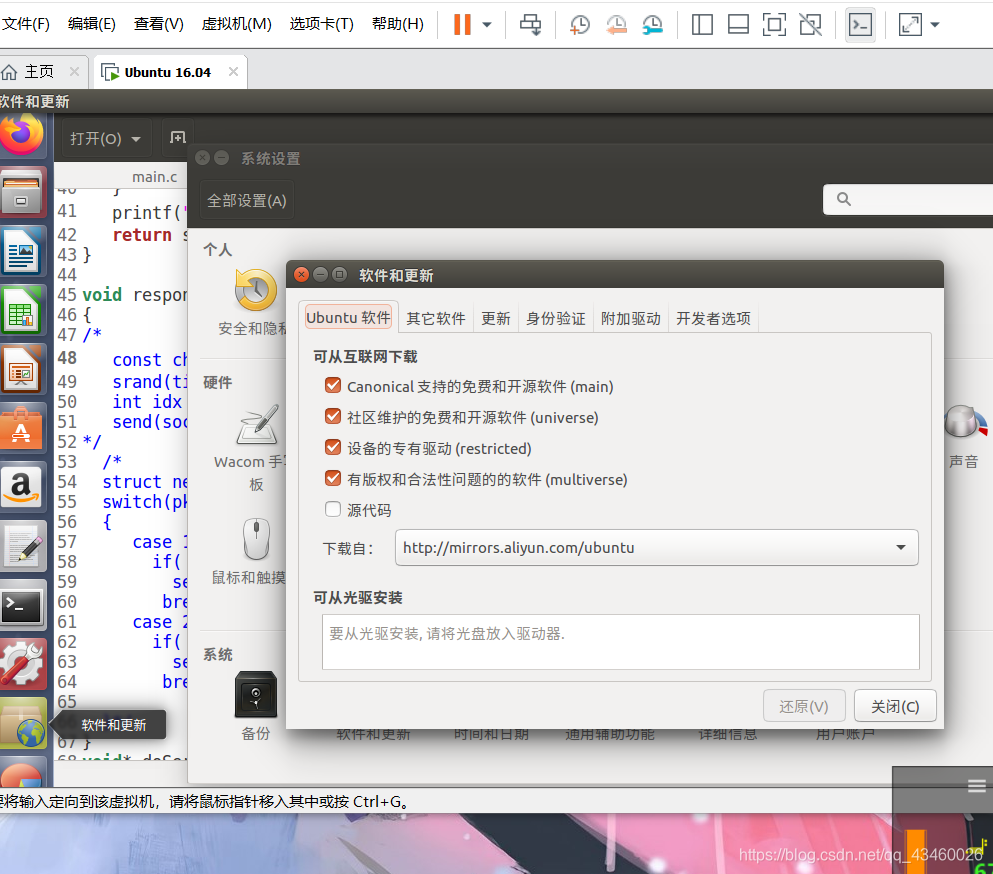Toggle the thumbnail bar icon
The height and width of the screenshot is (874, 993).
pyautogui.click(x=738, y=25)
